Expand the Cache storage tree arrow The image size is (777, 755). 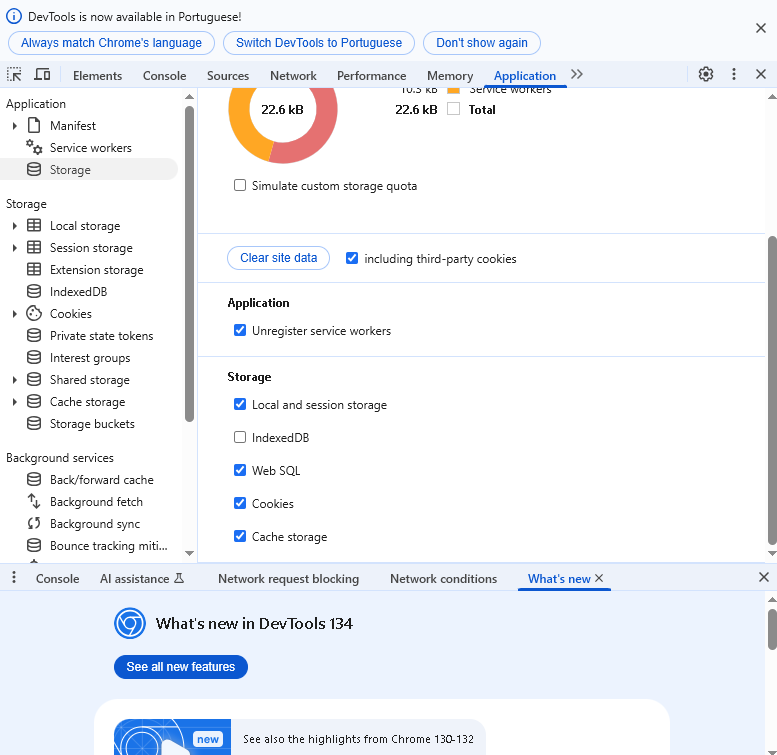pos(14,402)
